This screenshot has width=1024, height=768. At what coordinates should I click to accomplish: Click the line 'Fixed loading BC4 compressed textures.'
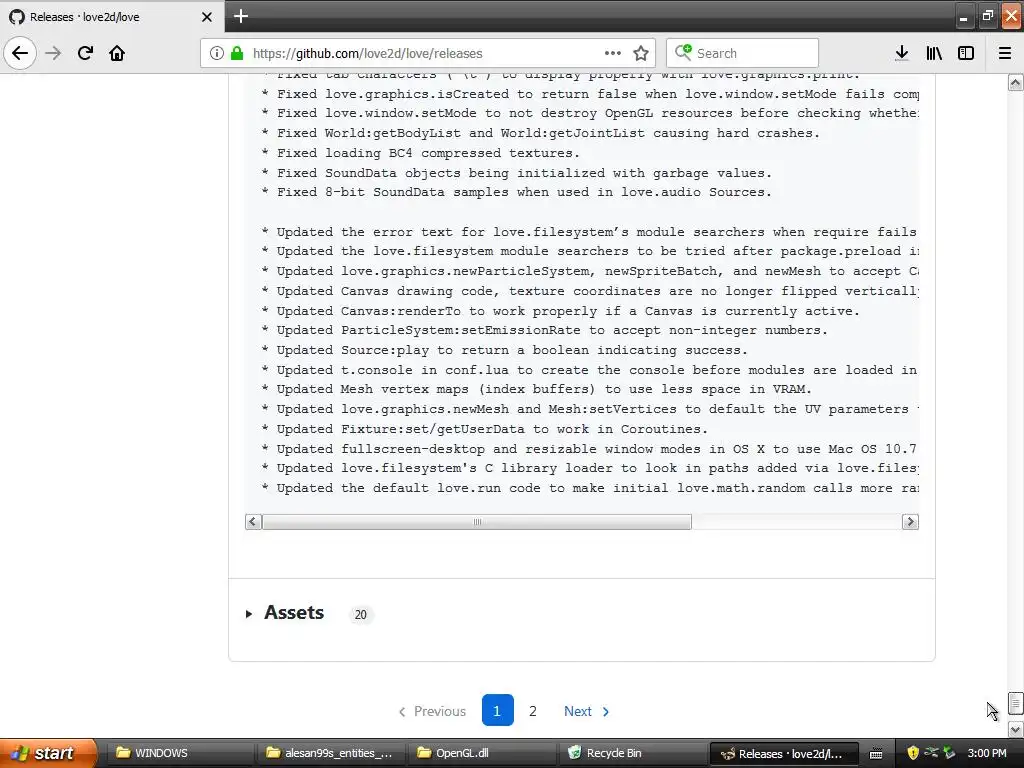tap(420, 153)
